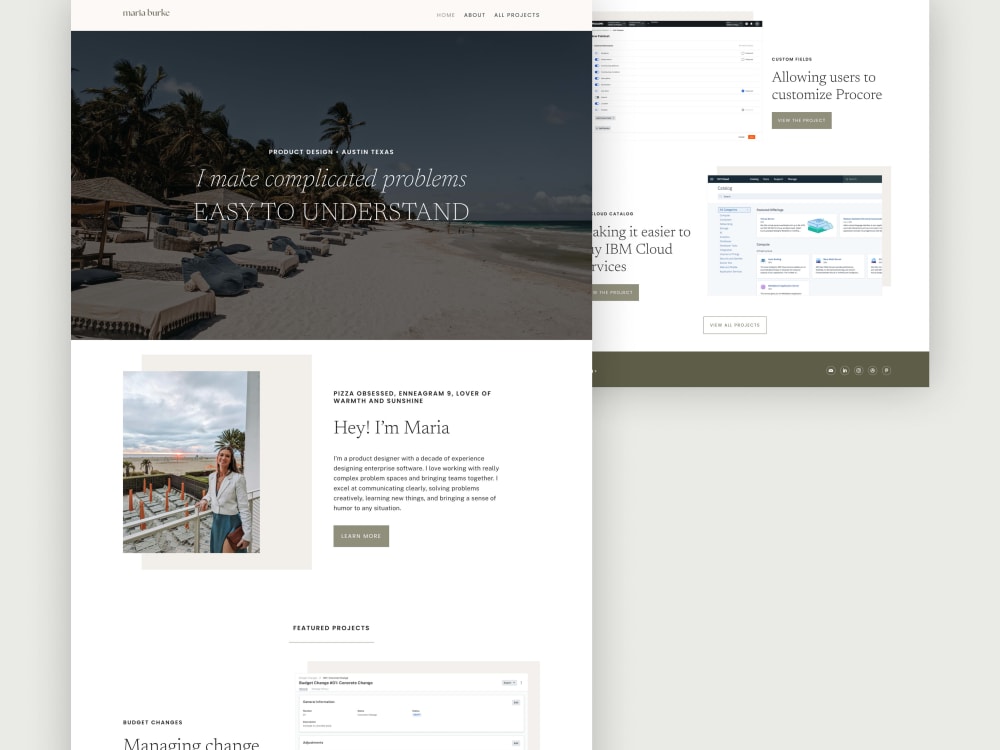Select the Dribbble icon in the footer
The width and height of the screenshot is (1000, 750).
tap(872, 370)
